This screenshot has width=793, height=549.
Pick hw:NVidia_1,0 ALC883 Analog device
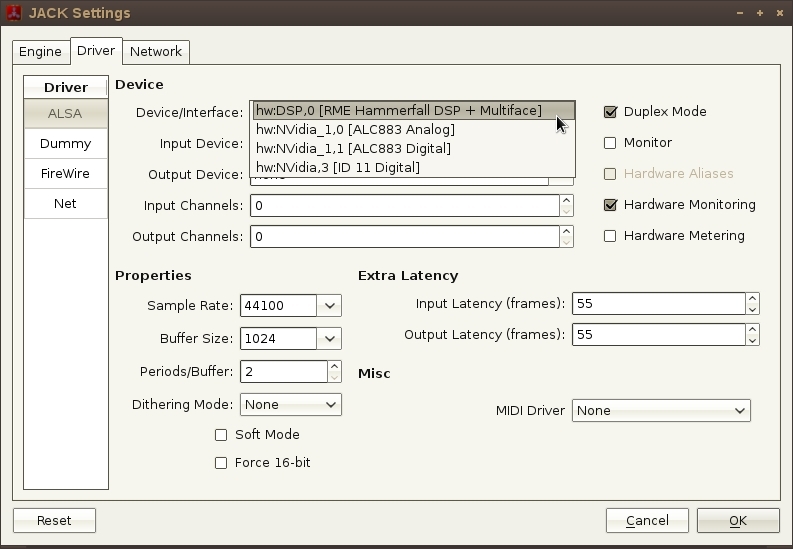[355, 130]
